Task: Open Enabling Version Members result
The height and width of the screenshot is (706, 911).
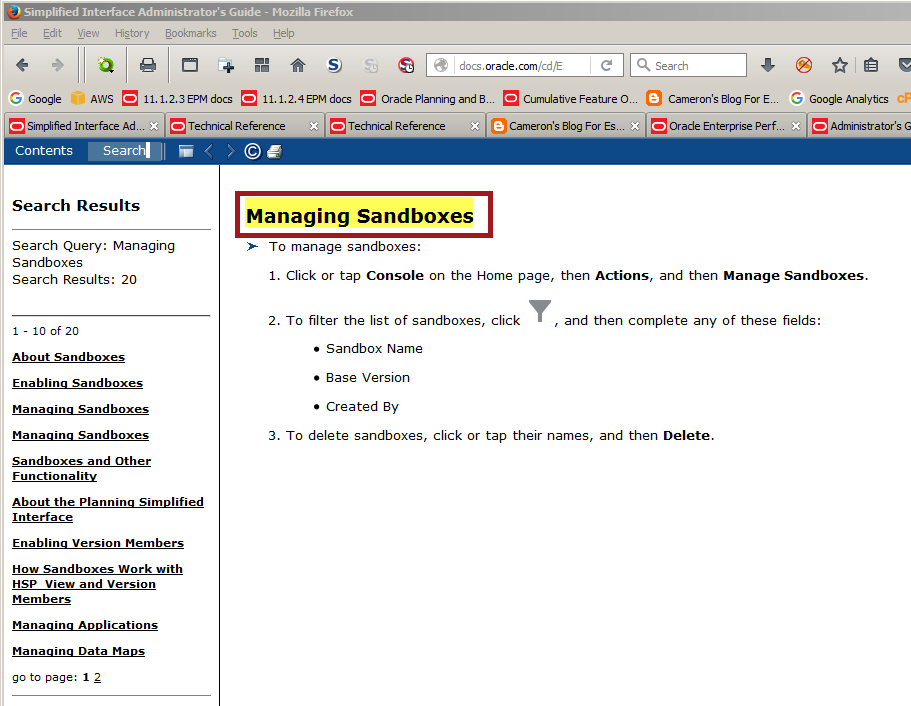Action: click(x=98, y=543)
